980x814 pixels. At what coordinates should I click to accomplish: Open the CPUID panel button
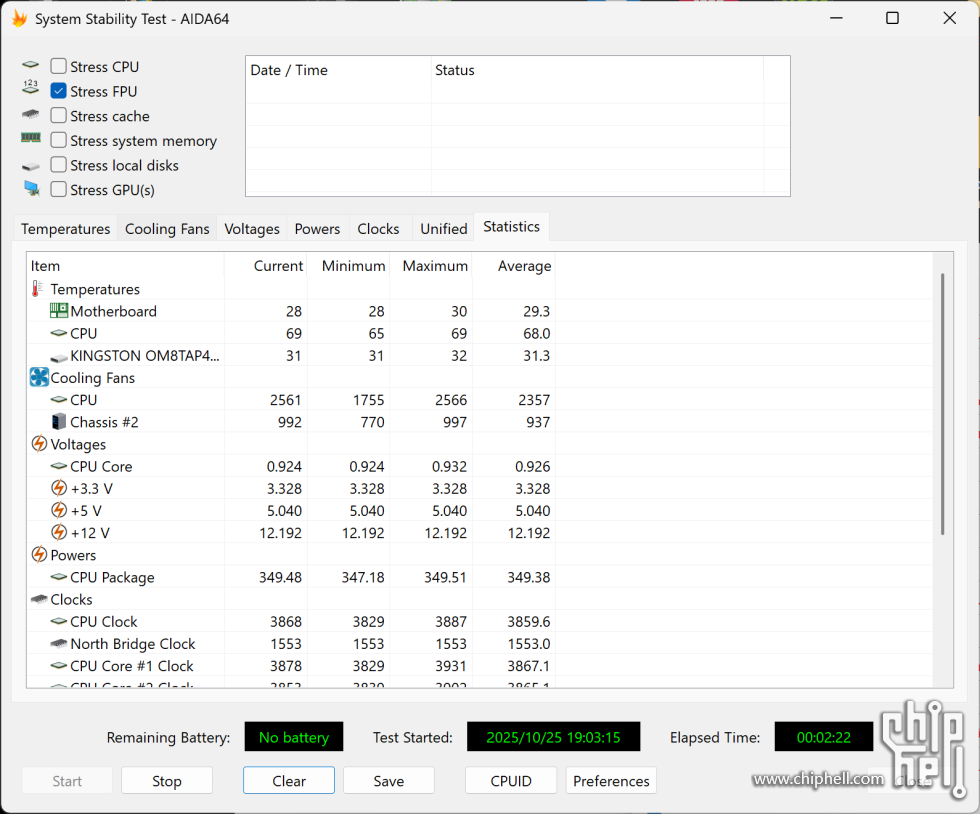tap(511, 781)
